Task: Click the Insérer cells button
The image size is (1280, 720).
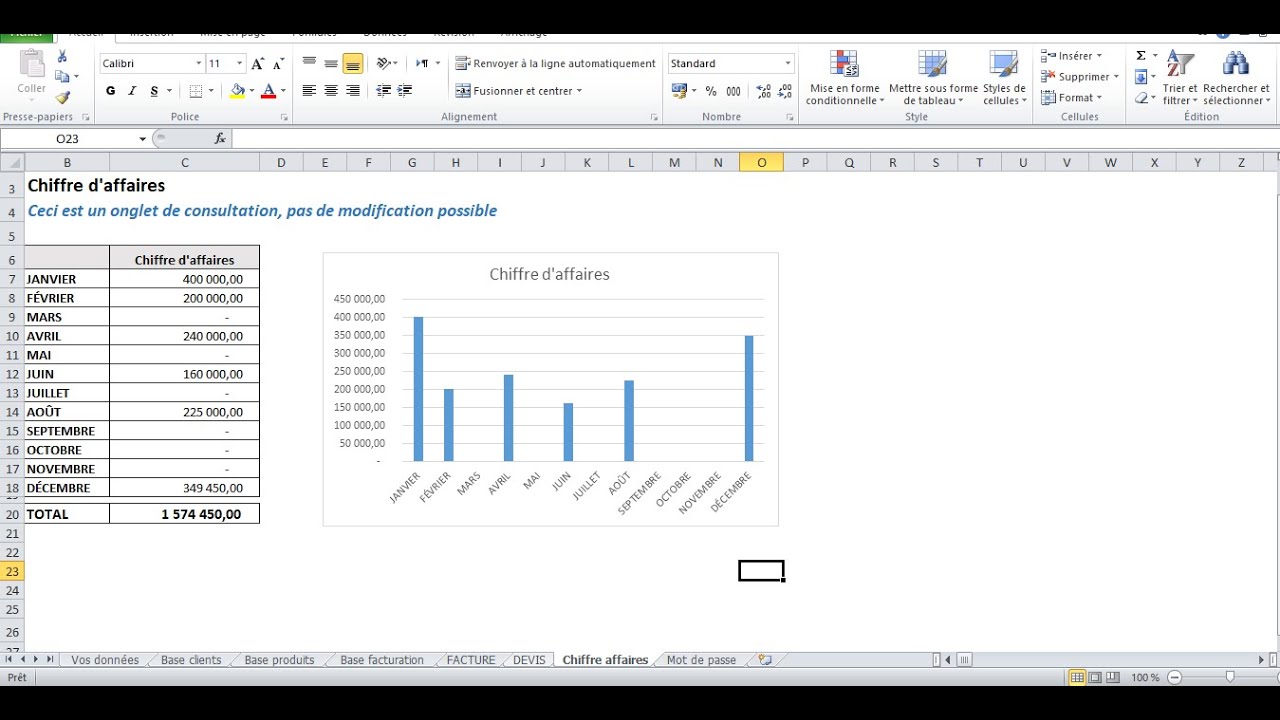Action: coord(1071,56)
